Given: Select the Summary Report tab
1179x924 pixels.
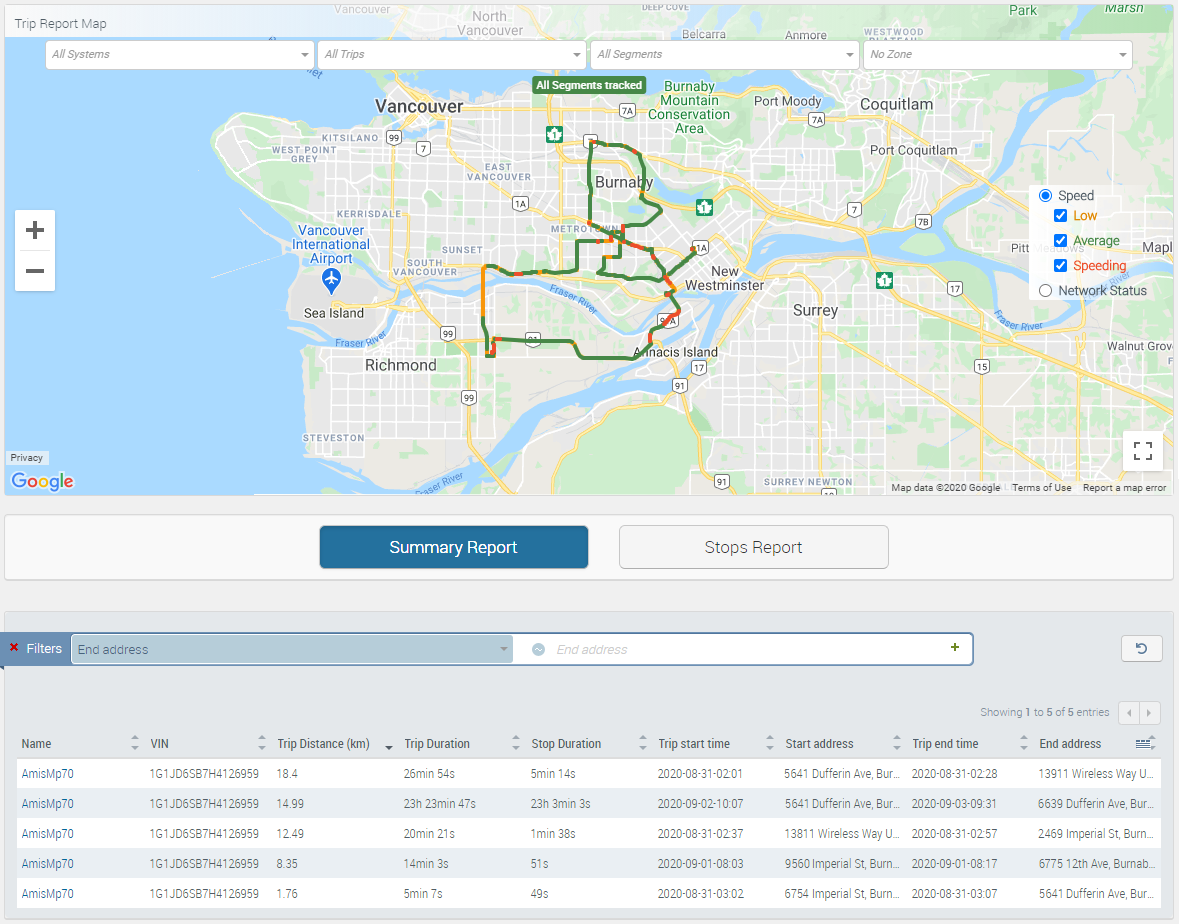Looking at the screenshot, I should (453, 547).
